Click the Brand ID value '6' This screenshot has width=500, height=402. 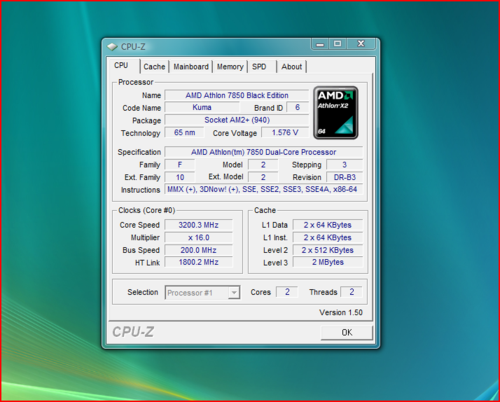point(297,107)
